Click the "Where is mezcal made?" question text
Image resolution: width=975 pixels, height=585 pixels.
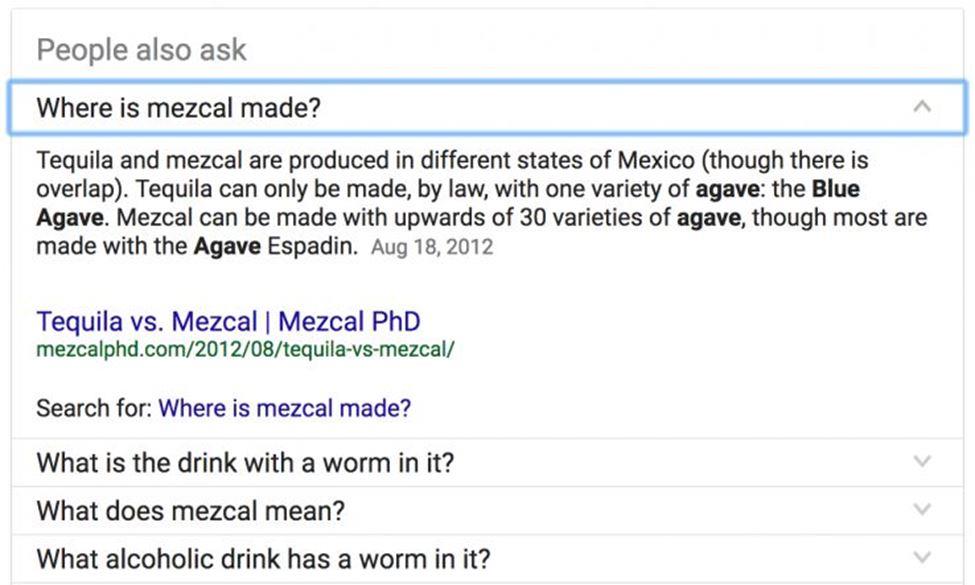pyautogui.click(x=178, y=108)
